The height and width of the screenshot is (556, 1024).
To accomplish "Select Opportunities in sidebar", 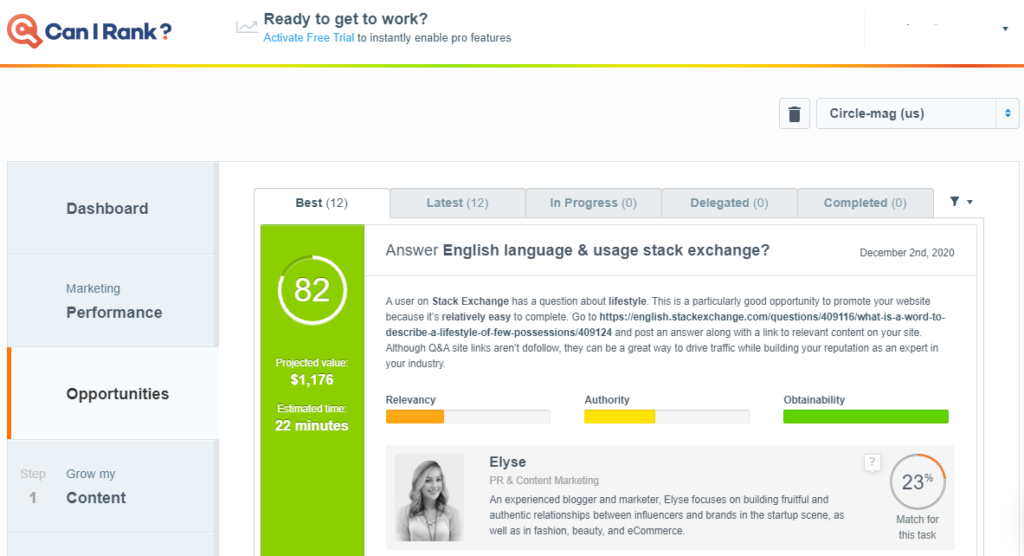I will click(112, 393).
